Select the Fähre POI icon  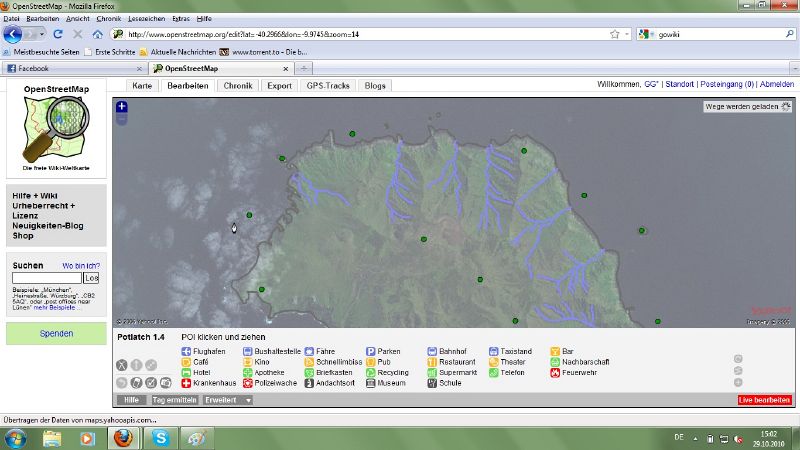click(309, 352)
